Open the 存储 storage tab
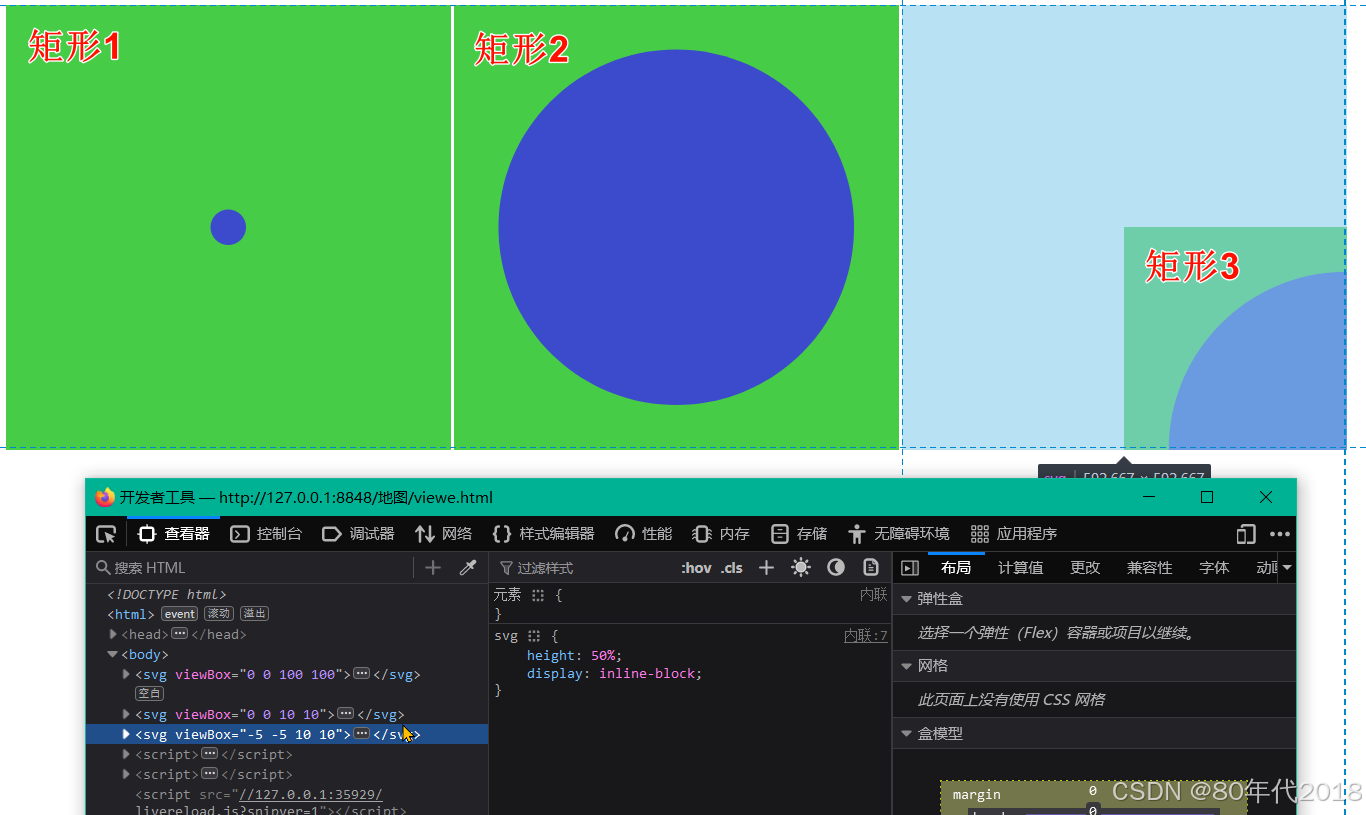Image resolution: width=1366 pixels, height=815 pixels. pyautogui.click(x=799, y=534)
